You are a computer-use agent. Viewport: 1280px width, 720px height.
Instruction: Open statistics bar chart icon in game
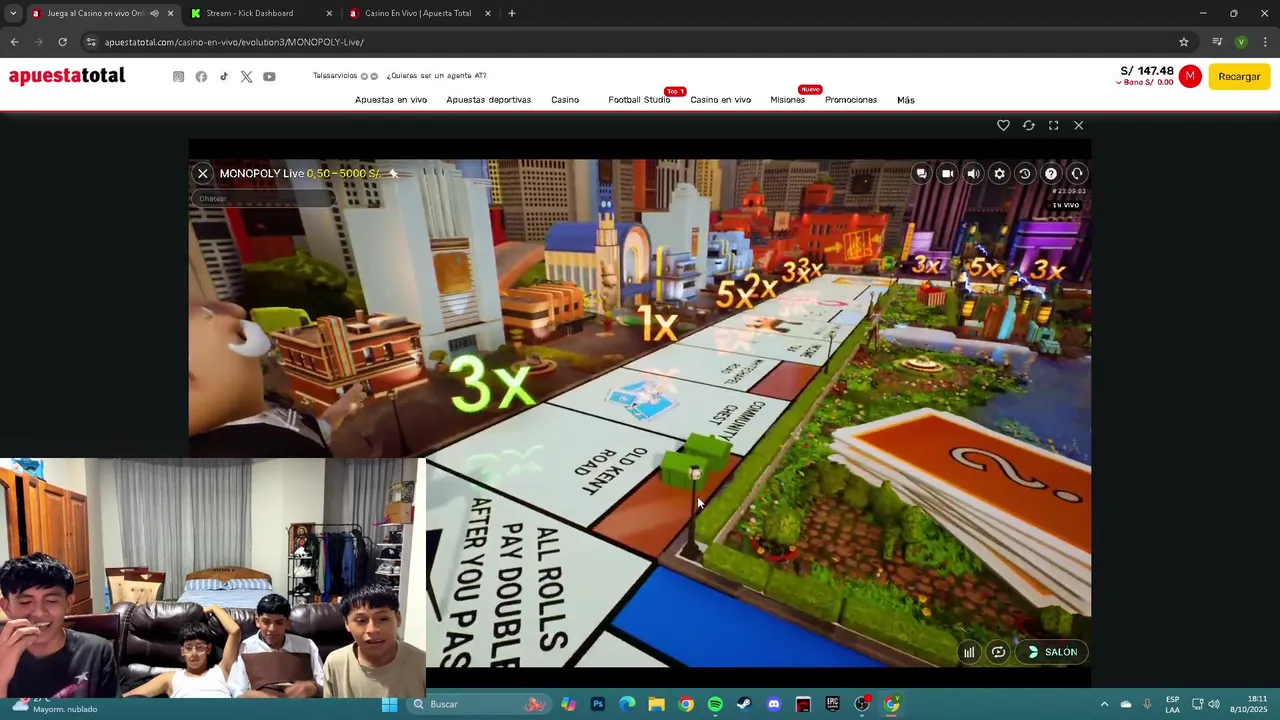click(x=969, y=652)
